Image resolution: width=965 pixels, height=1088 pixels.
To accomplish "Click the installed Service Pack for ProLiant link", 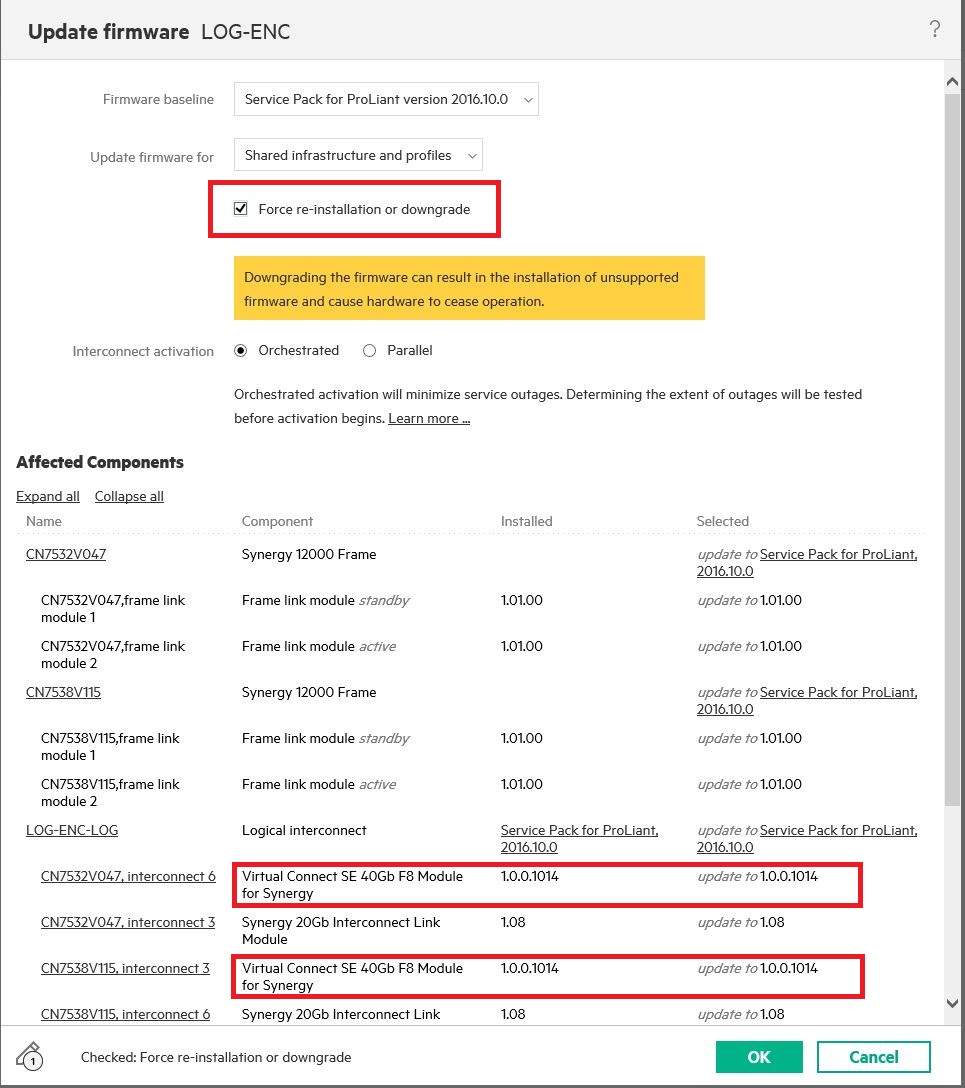I will 579,830.
